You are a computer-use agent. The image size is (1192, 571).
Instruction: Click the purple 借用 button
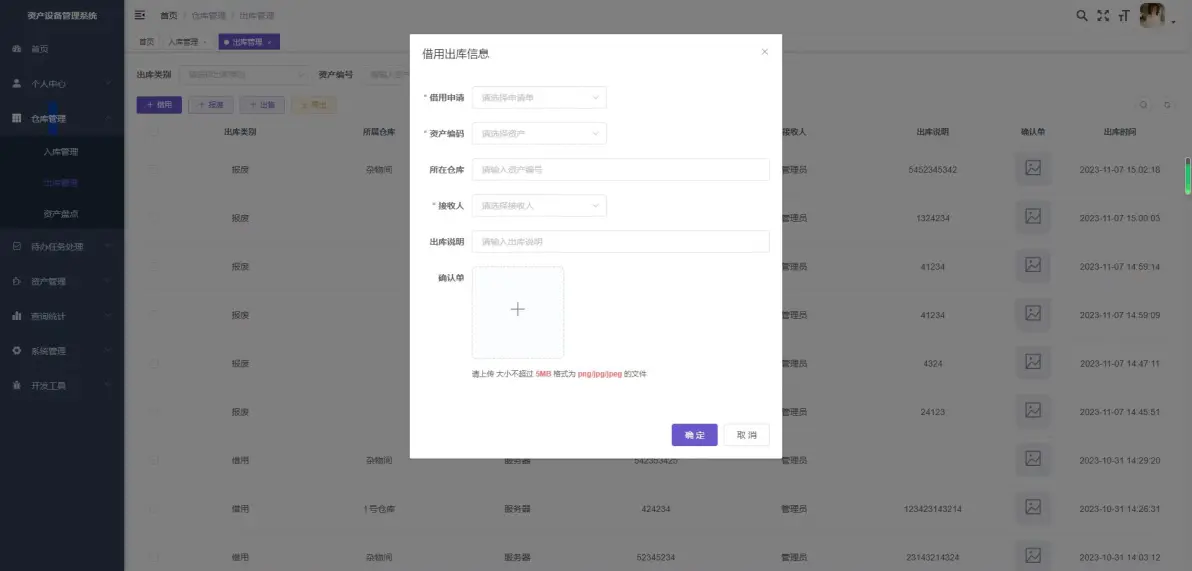point(159,105)
